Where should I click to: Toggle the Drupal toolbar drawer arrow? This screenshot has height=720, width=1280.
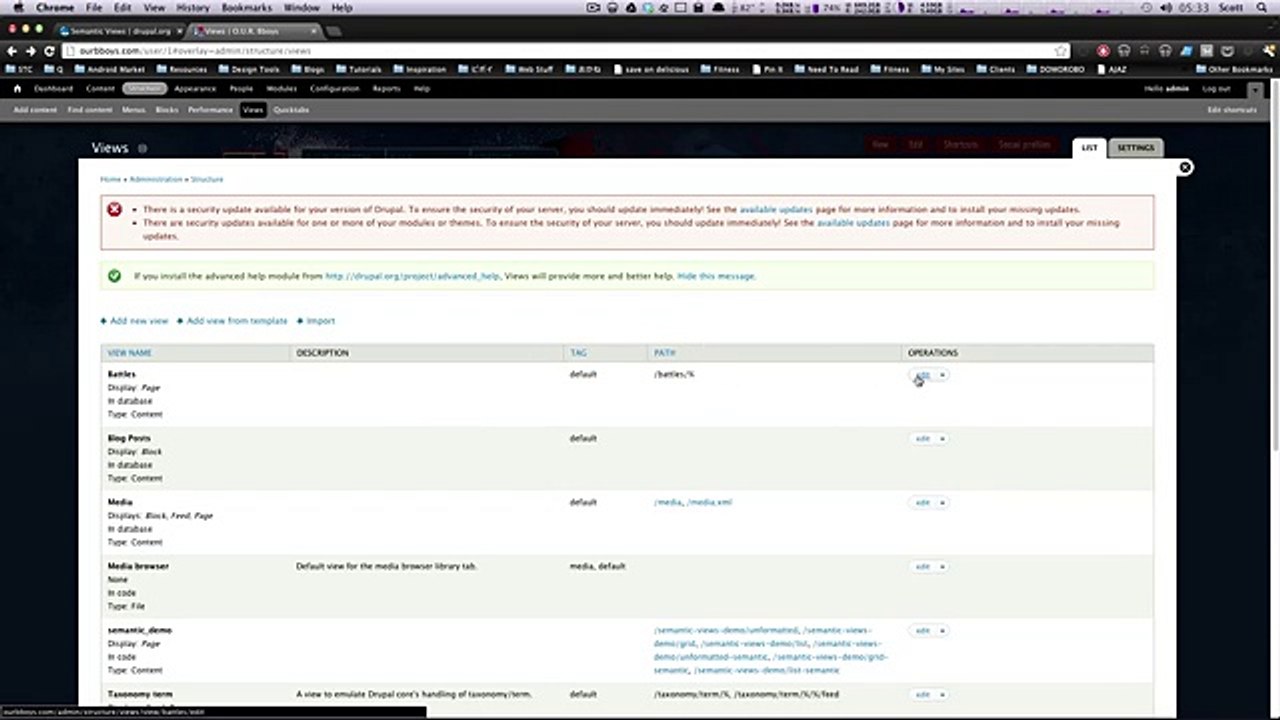point(1256,90)
